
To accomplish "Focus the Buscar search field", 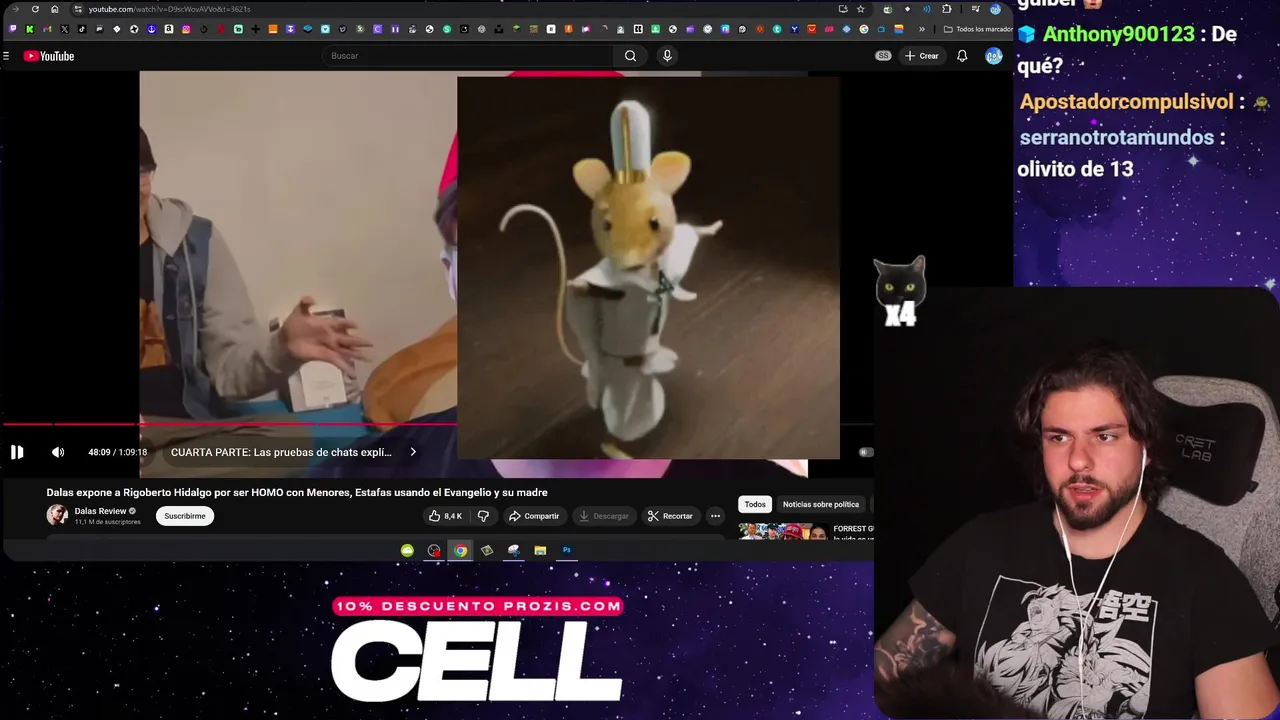I will coord(470,56).
